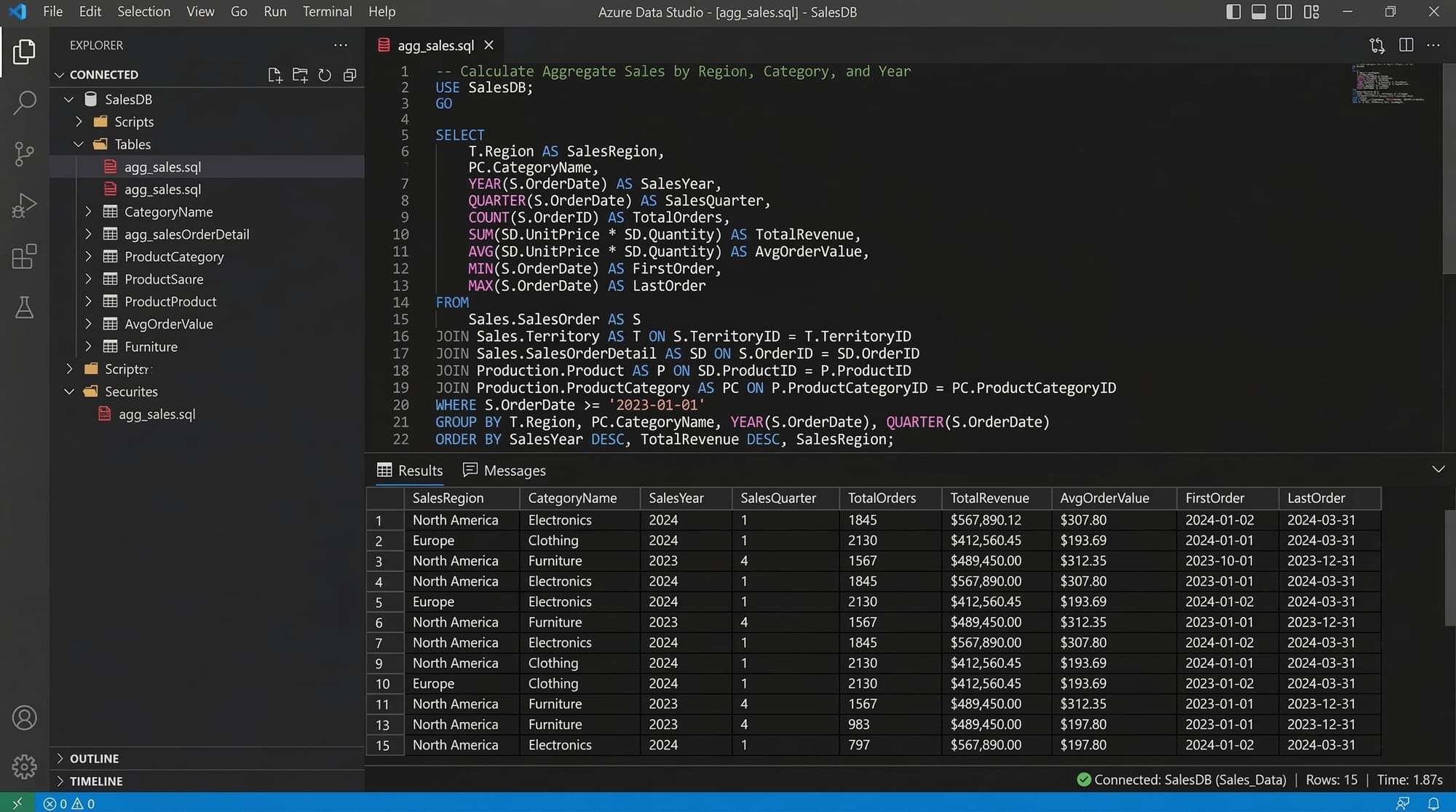Collapse the results panel chevron
The image size is (1456, 812).
pyautogui.click(x=1438, y=469)
